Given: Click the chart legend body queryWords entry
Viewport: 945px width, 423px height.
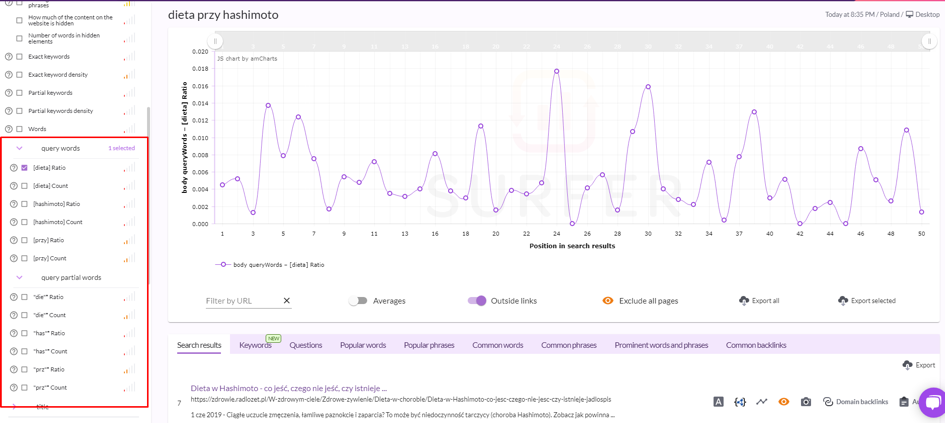Looking at the screenshot, I should point(271,265).
